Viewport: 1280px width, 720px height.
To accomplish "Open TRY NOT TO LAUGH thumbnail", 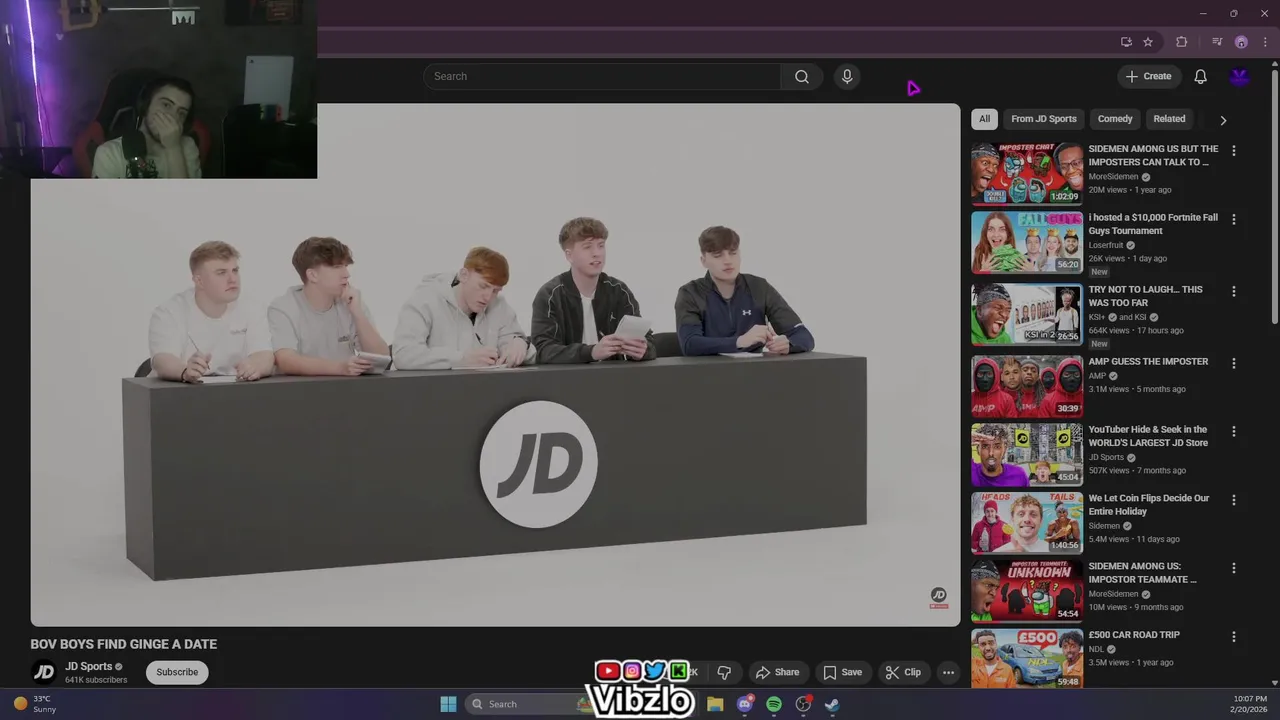I will point(1026,314).
